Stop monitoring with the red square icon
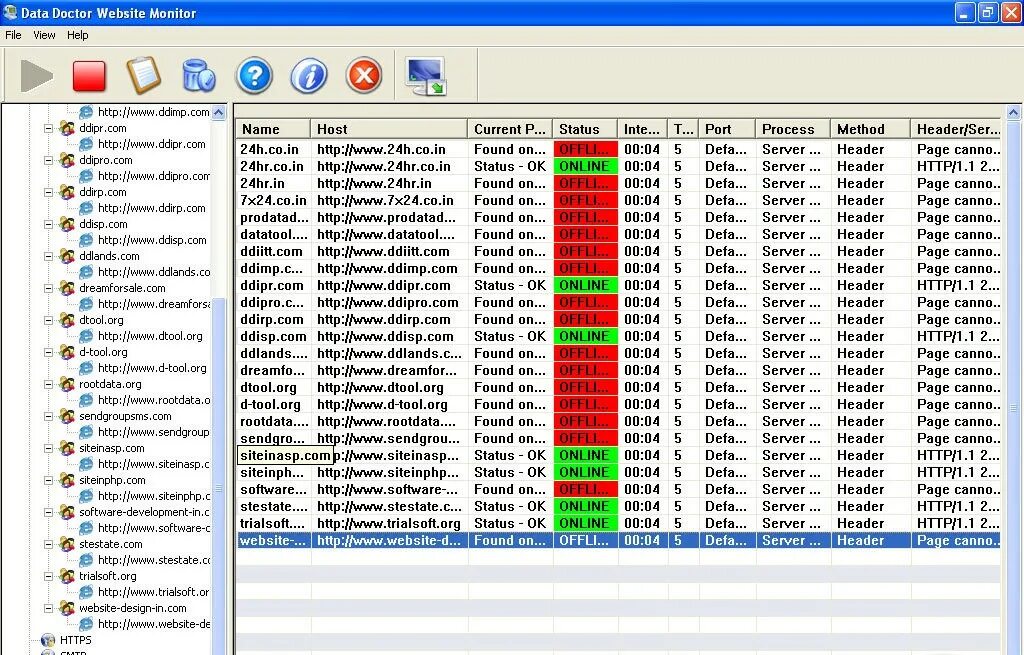This screenshot has height=655, width=1024. click(x=89, y=76)
